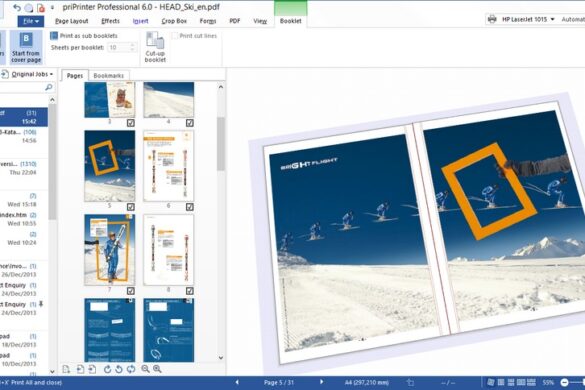Rotate page clockwise in thumbnail toolbar
Viewport: 585px width, 390px height.
pyautogui.click(x=107, y=369)
